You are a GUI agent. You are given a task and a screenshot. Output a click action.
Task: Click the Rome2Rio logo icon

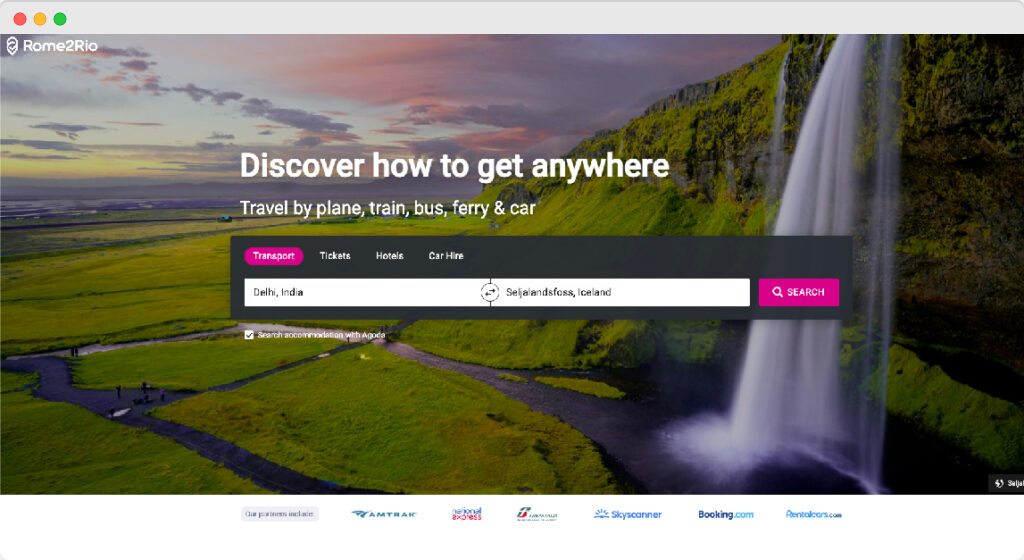pos(12,46)
